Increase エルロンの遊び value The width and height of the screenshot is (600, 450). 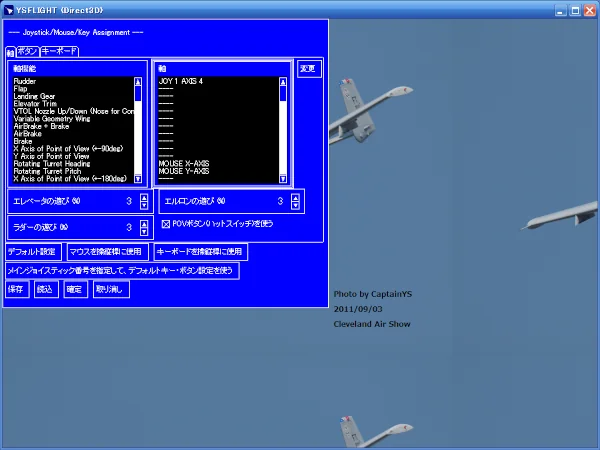coord(295,197)
